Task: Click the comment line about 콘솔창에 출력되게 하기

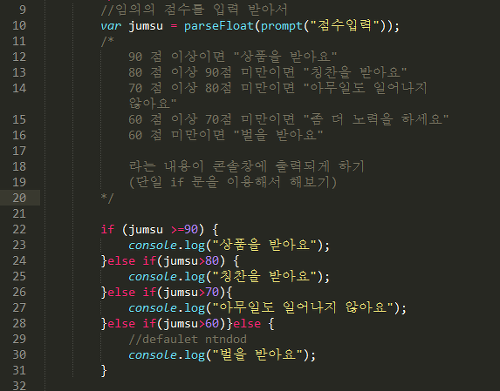Action: click(247, 166)
